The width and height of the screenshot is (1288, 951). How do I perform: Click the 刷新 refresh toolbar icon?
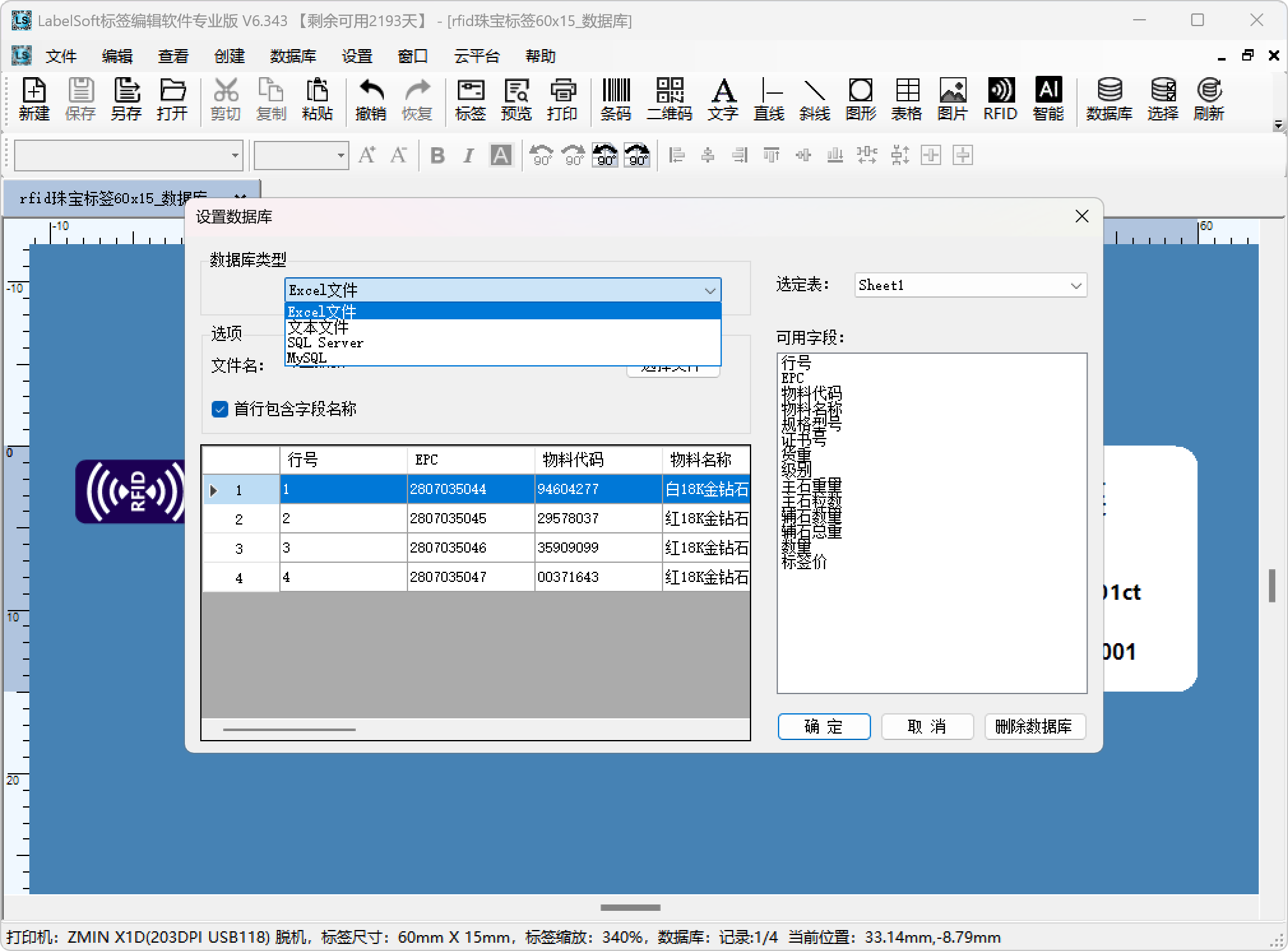pyautogui.click(x=1209, y=99)
